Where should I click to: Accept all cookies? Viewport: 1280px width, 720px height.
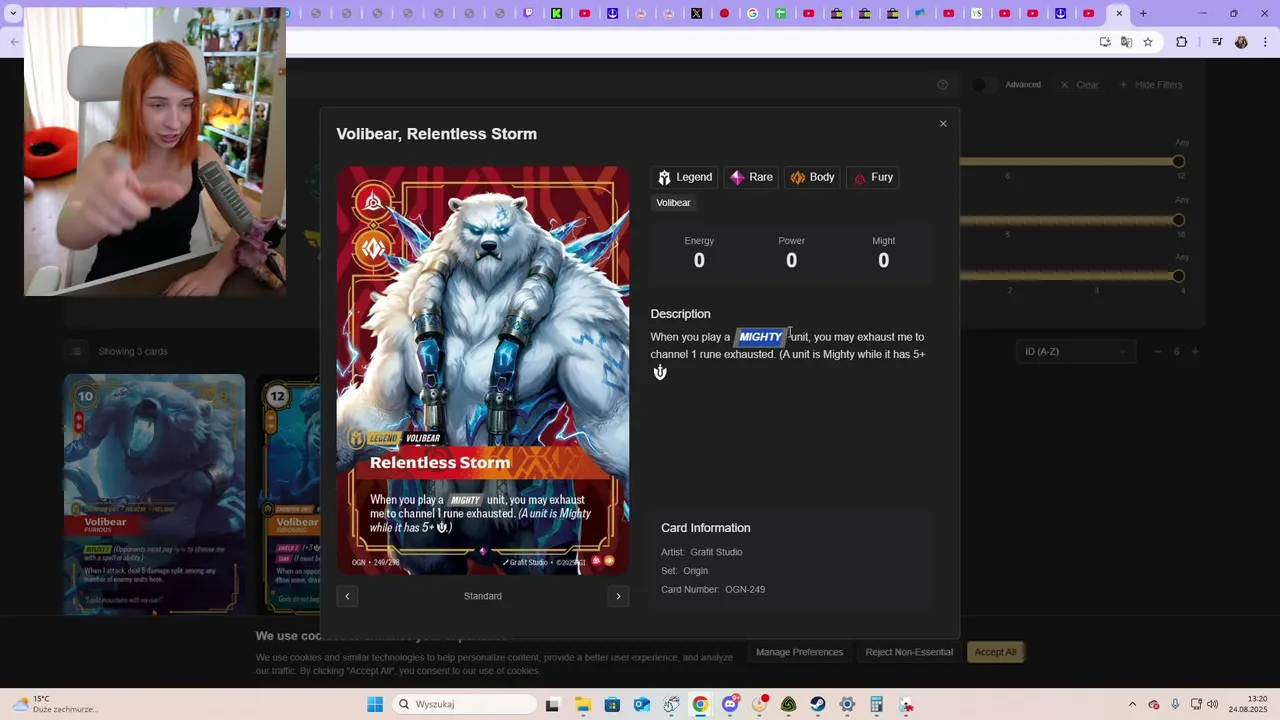tap(995, 652)
